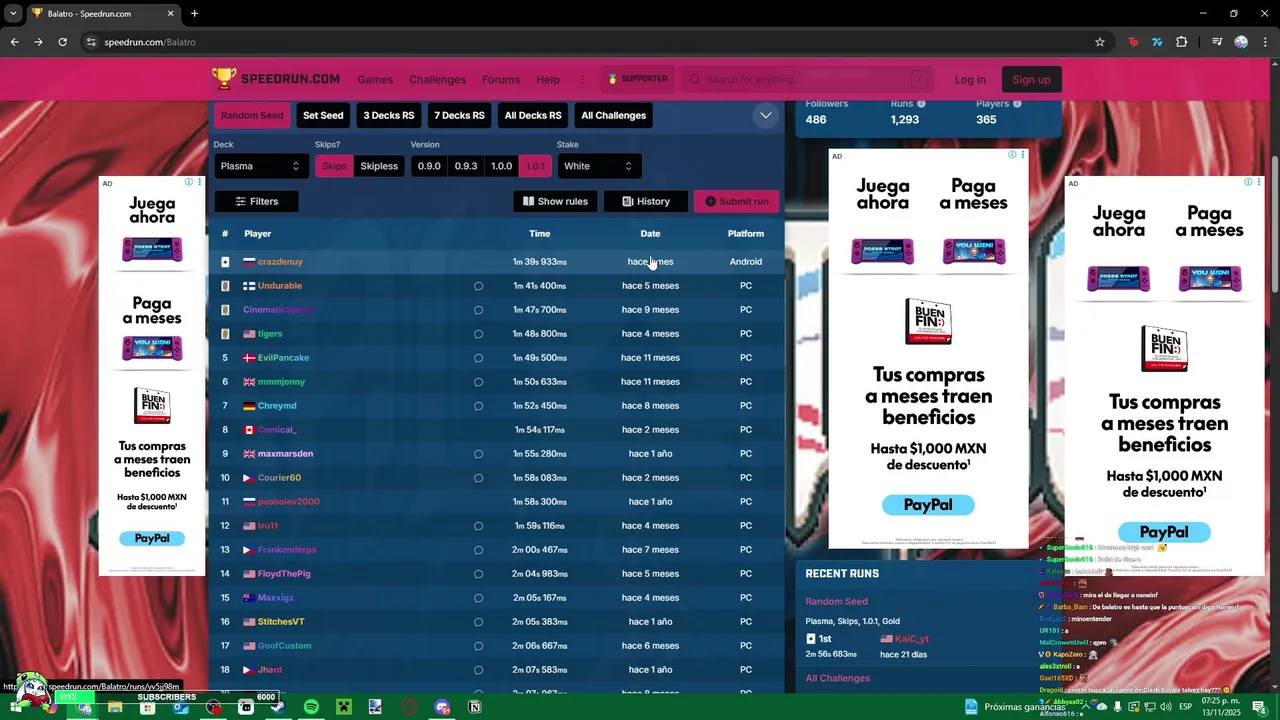1280x720 pixels.
Task: Open a new browser tab with plus icon
Action: [x=195, y=13]
